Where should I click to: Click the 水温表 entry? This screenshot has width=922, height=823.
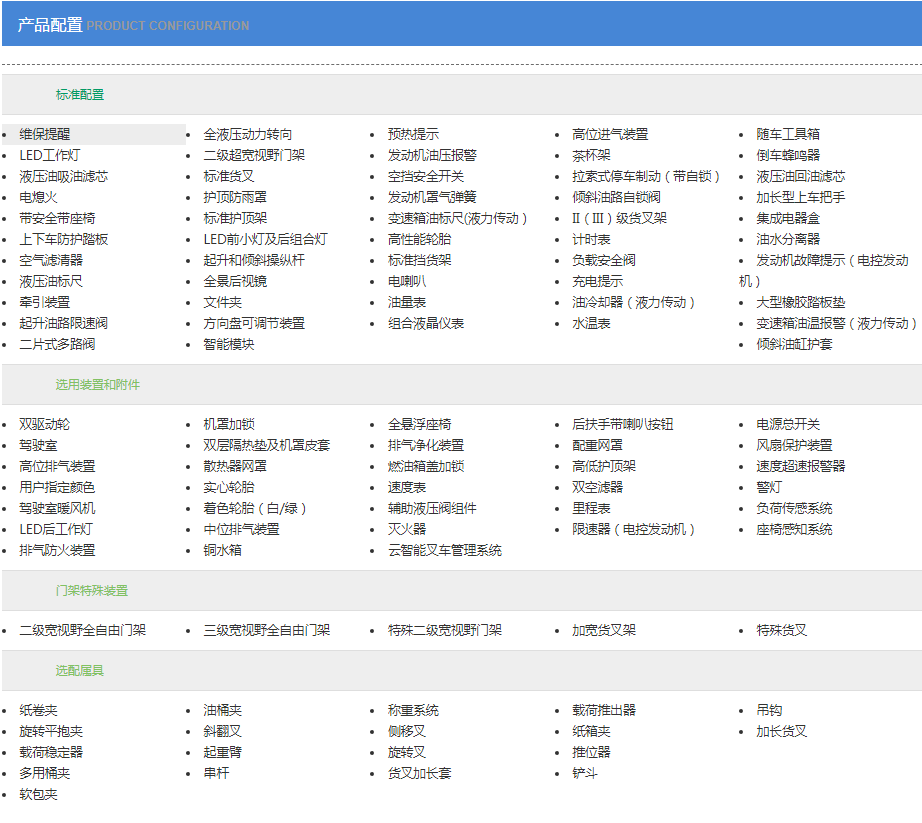coord(591,323)
